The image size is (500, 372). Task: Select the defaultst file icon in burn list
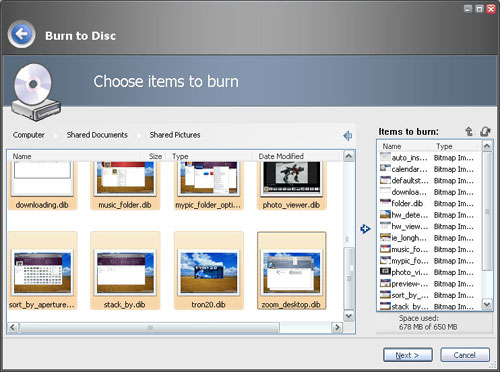coord(385,180)
